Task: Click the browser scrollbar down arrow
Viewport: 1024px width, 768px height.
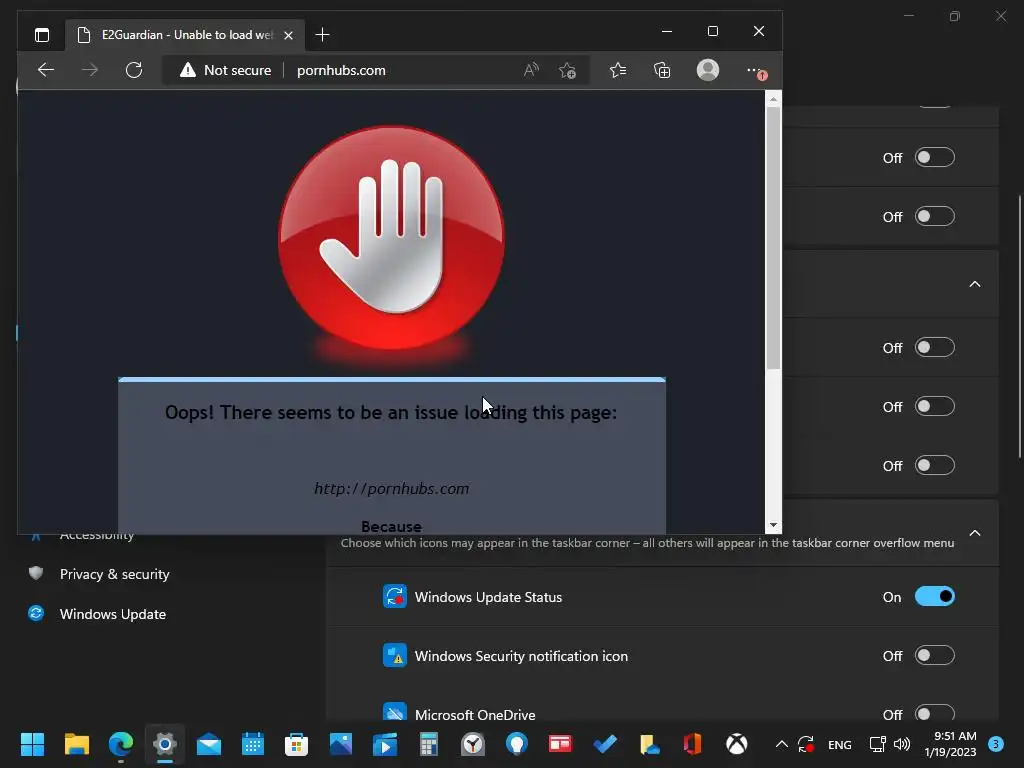Action: click(x=773, y=525)
